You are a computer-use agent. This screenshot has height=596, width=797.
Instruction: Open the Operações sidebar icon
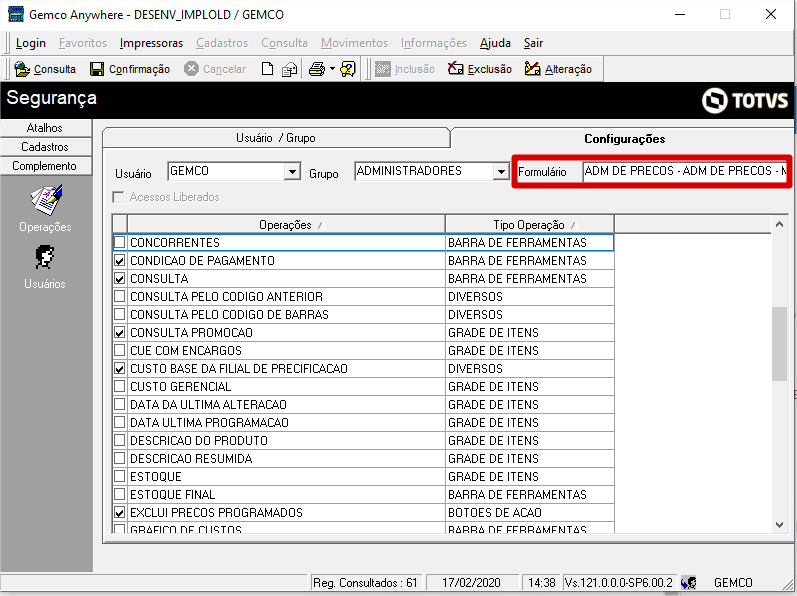46,200
